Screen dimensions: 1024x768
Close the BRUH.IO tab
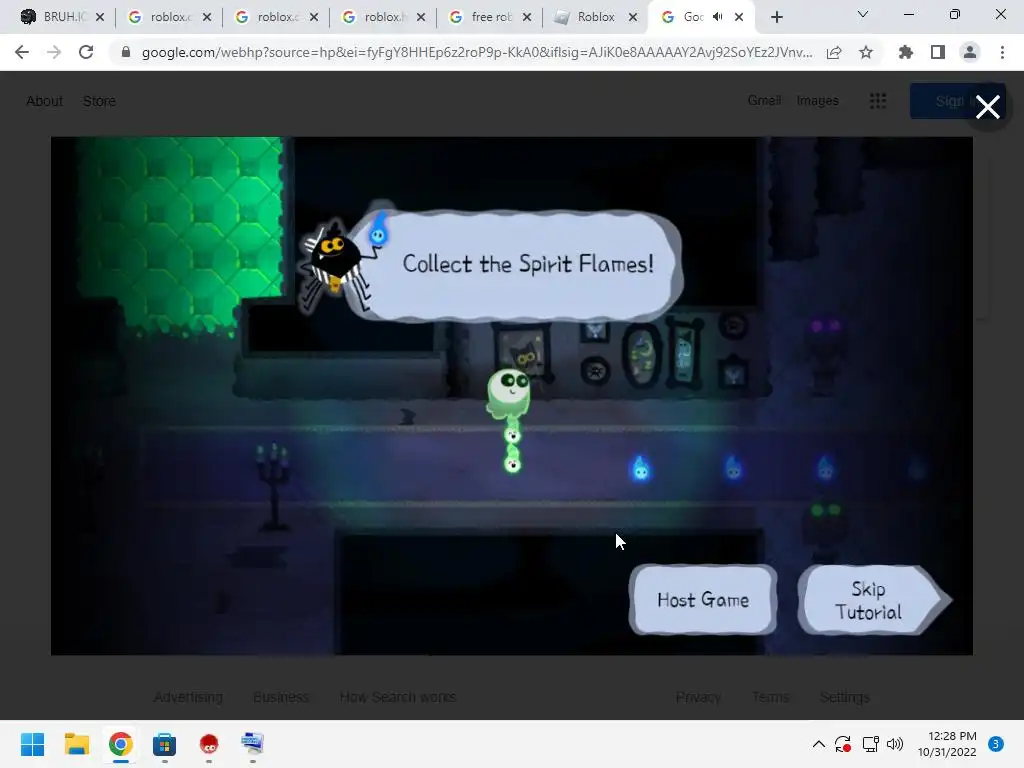point(100,17)
